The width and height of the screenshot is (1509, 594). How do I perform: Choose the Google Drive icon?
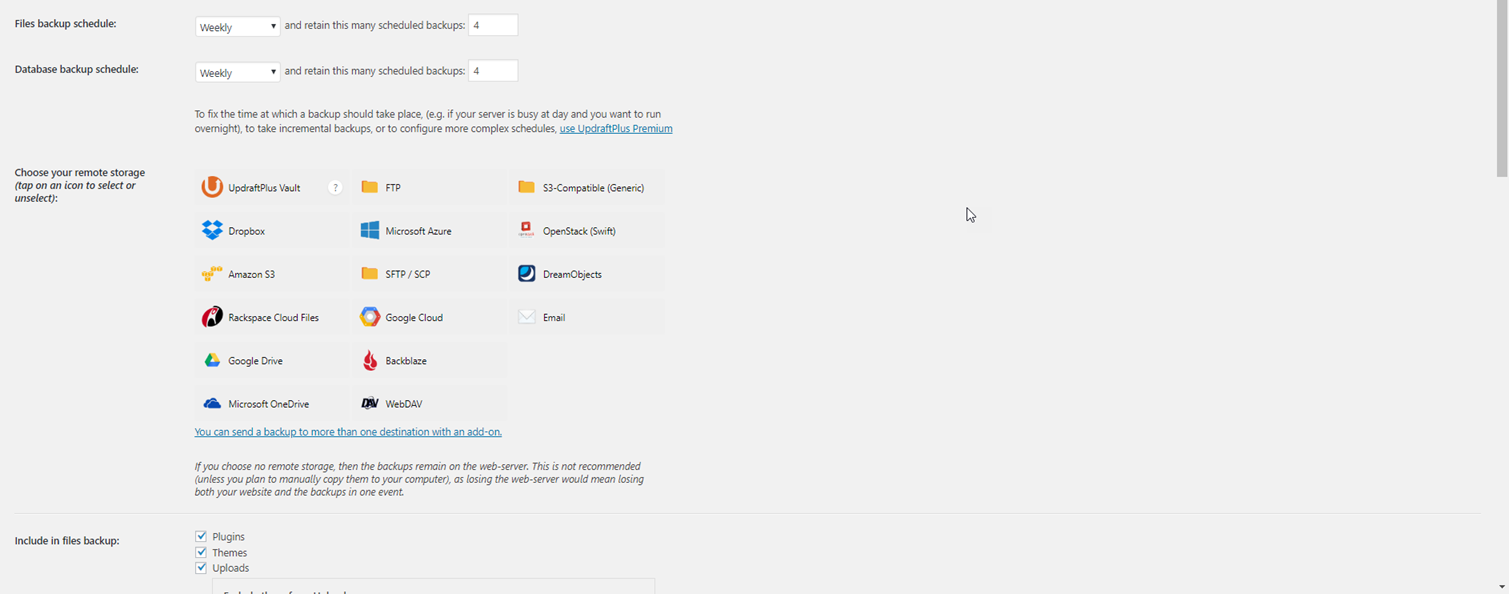(212, 361)
